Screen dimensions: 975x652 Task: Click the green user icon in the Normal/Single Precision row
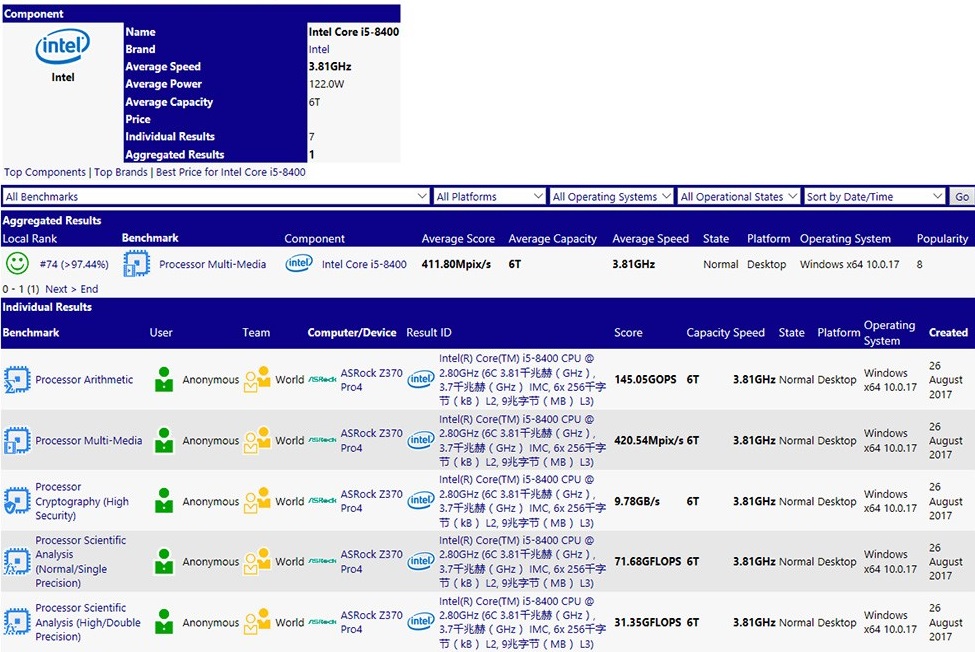tap(164, 561)
